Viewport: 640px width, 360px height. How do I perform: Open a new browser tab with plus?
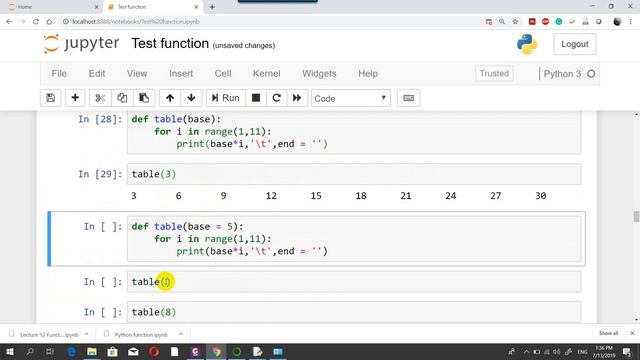[212, 7]
